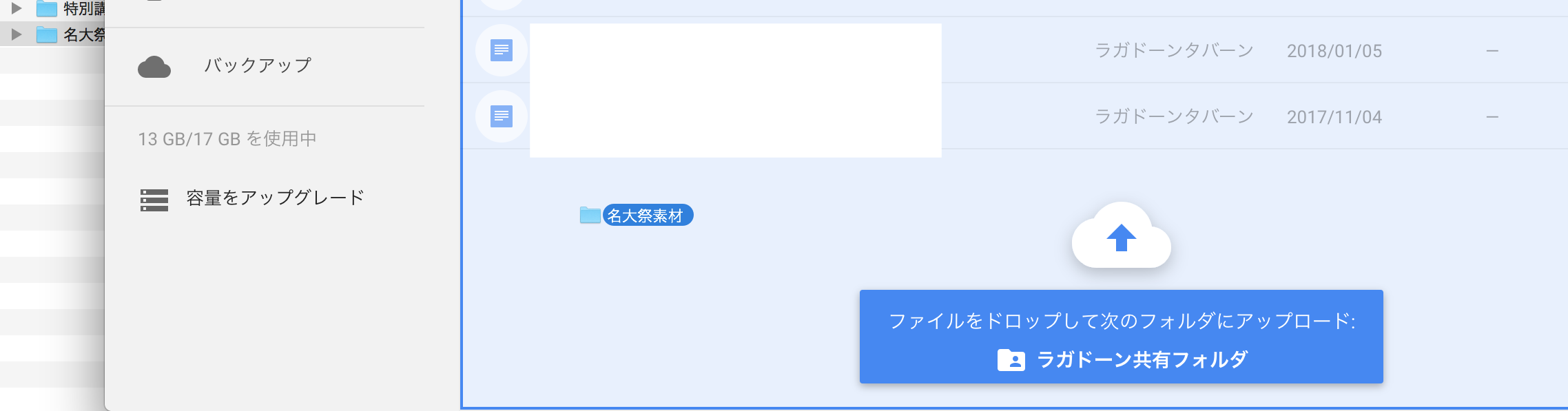This screenshot has height=411, width=1568.
Task: Click the storage stack upgrade icon
Action: click(x=154, y=200)
